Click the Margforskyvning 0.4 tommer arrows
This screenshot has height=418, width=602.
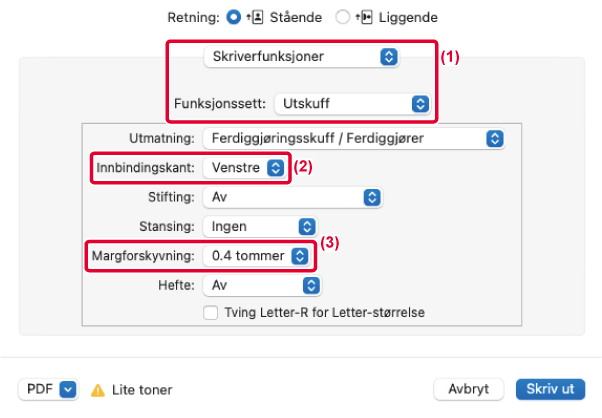300,256
